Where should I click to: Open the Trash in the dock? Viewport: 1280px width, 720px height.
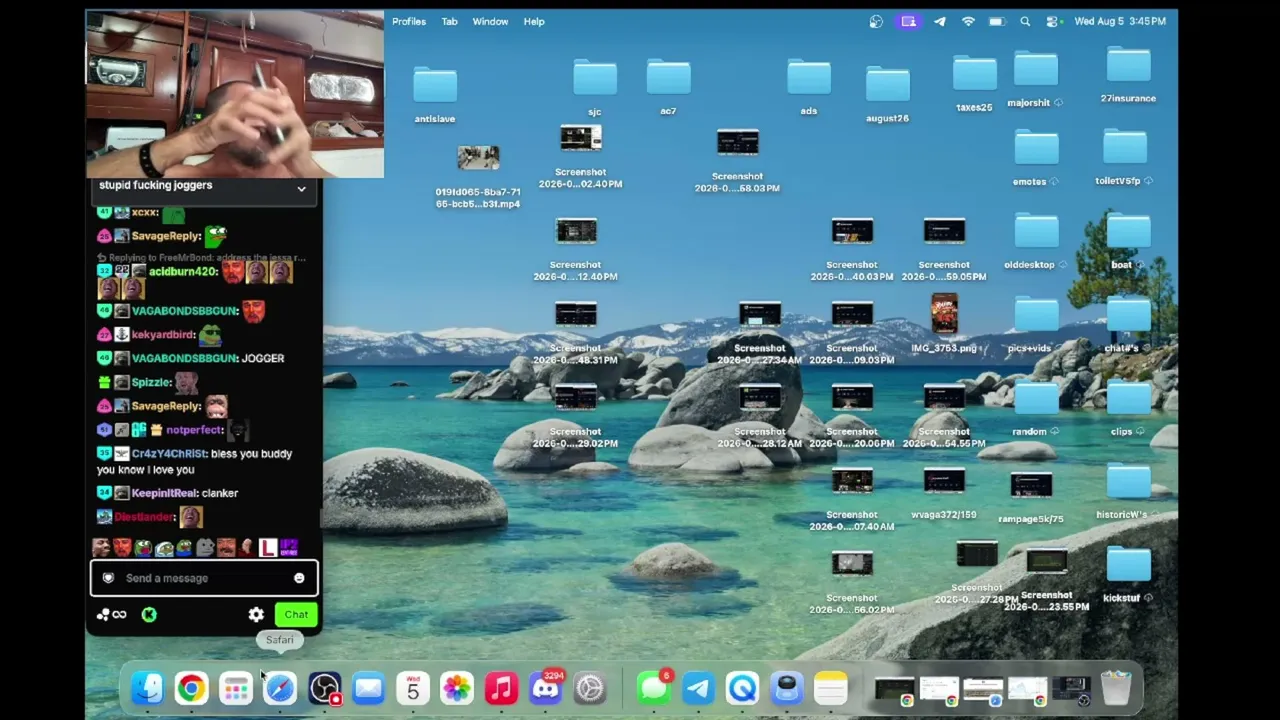(x=1116, y=688)
